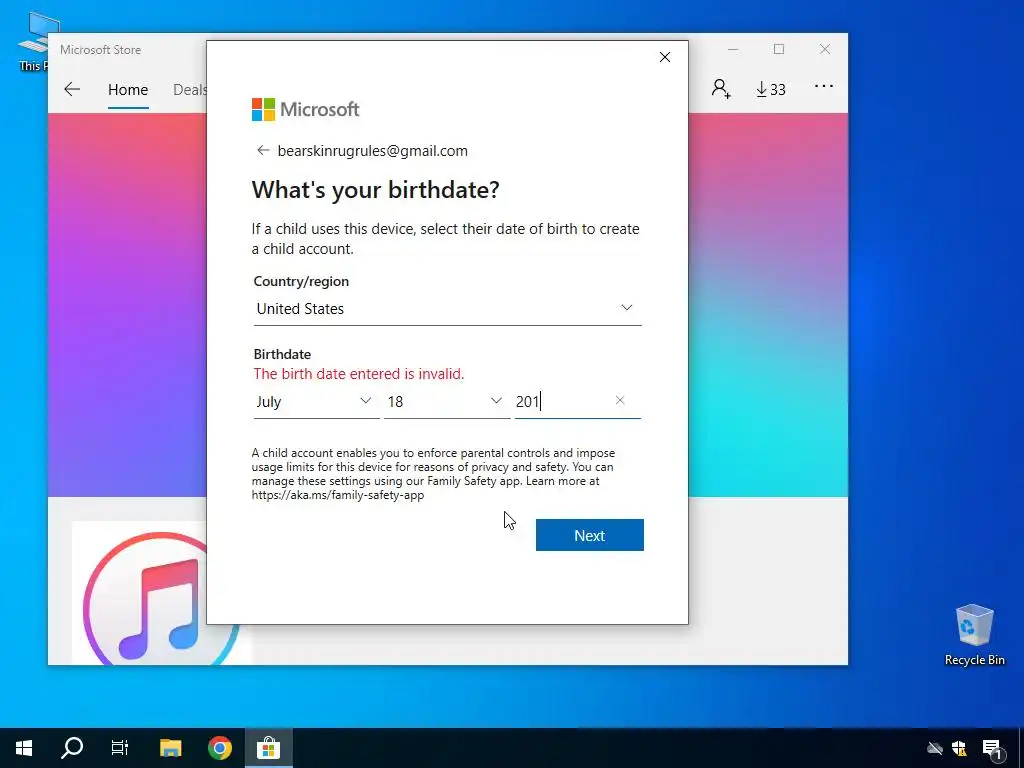Image resolution: width=1024 pixels, height=768 pixels.
Task: Click the Microsoft logo in dialog
Action: coord(306,109)
